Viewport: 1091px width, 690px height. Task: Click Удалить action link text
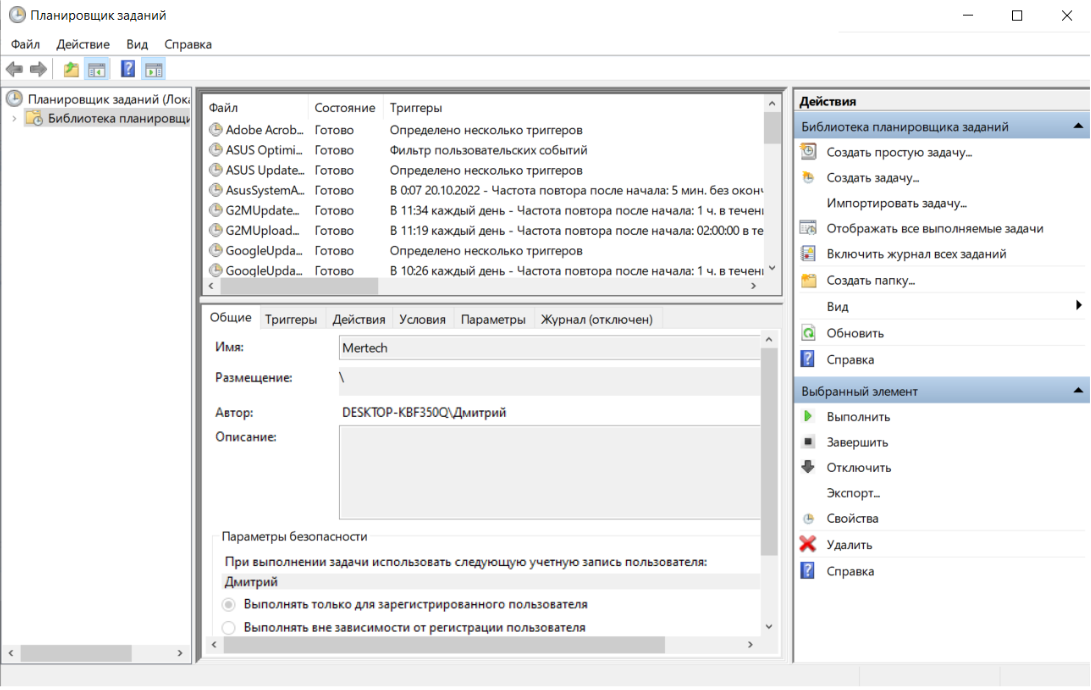(x=849, y=545)
